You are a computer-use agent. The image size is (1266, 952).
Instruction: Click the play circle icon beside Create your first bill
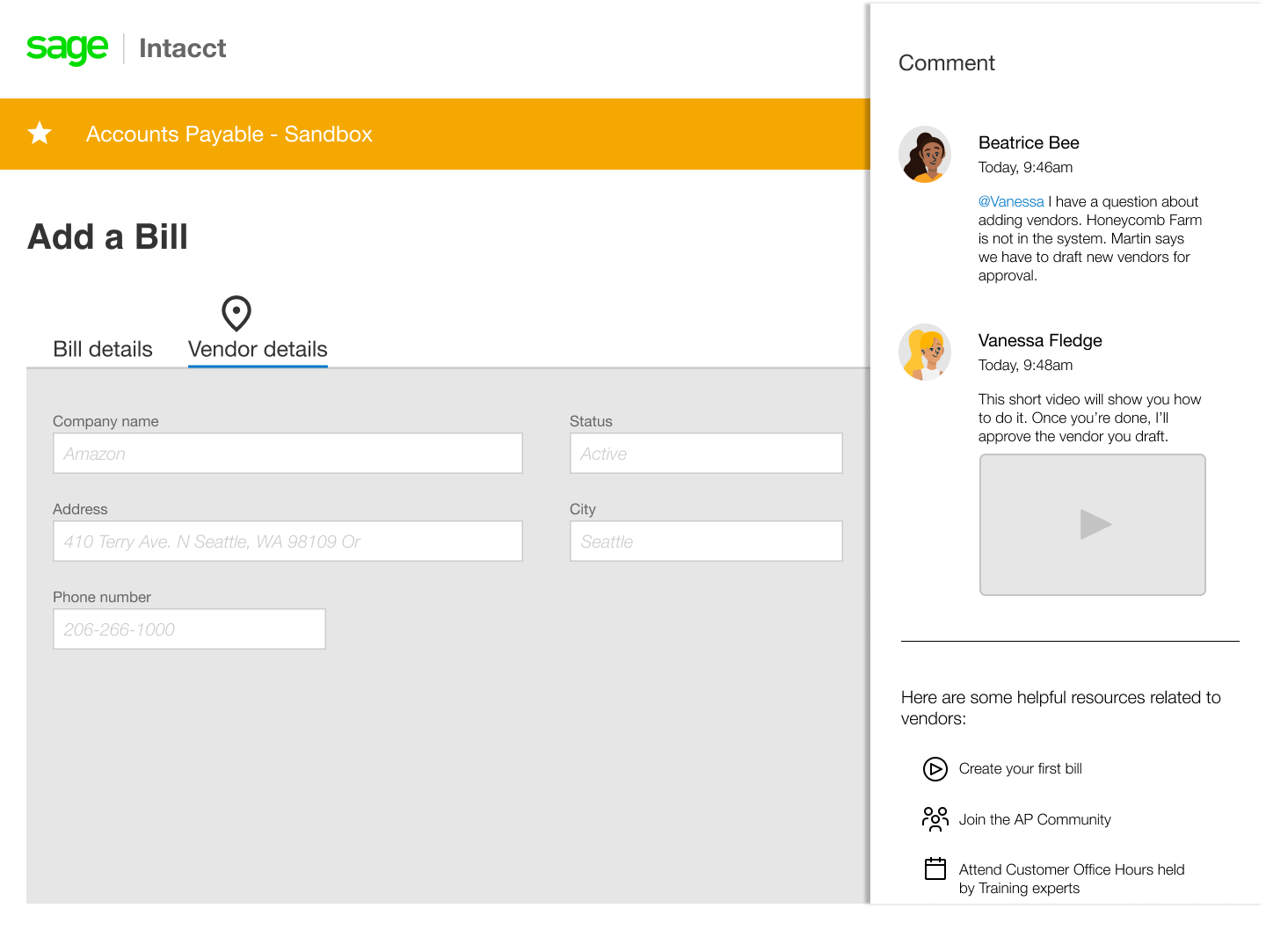coord(935,769)
